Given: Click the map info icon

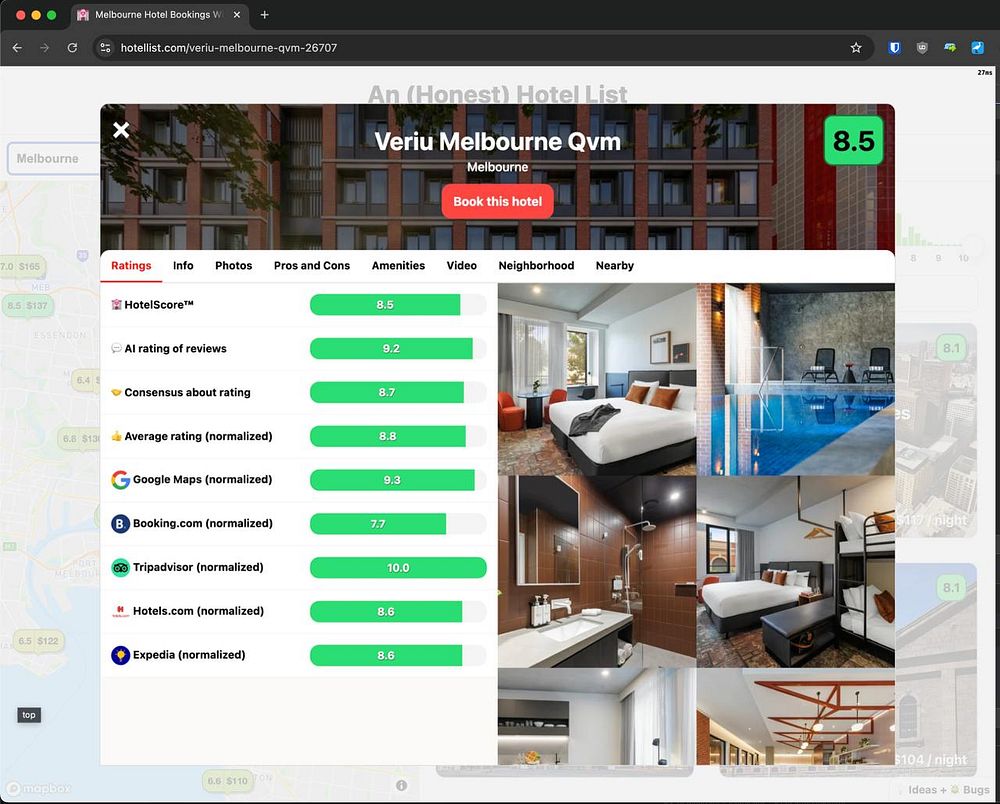Looking at the screenshot, I should point(401,786).
